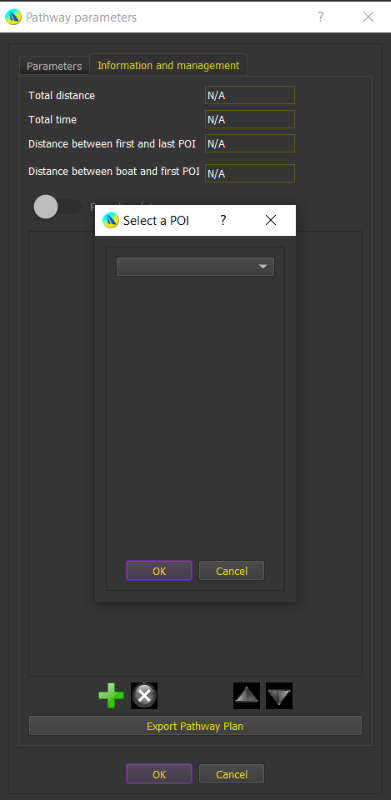Expand the POI dropdown arrow
This screenshot has width=391, height=800.
263,267
